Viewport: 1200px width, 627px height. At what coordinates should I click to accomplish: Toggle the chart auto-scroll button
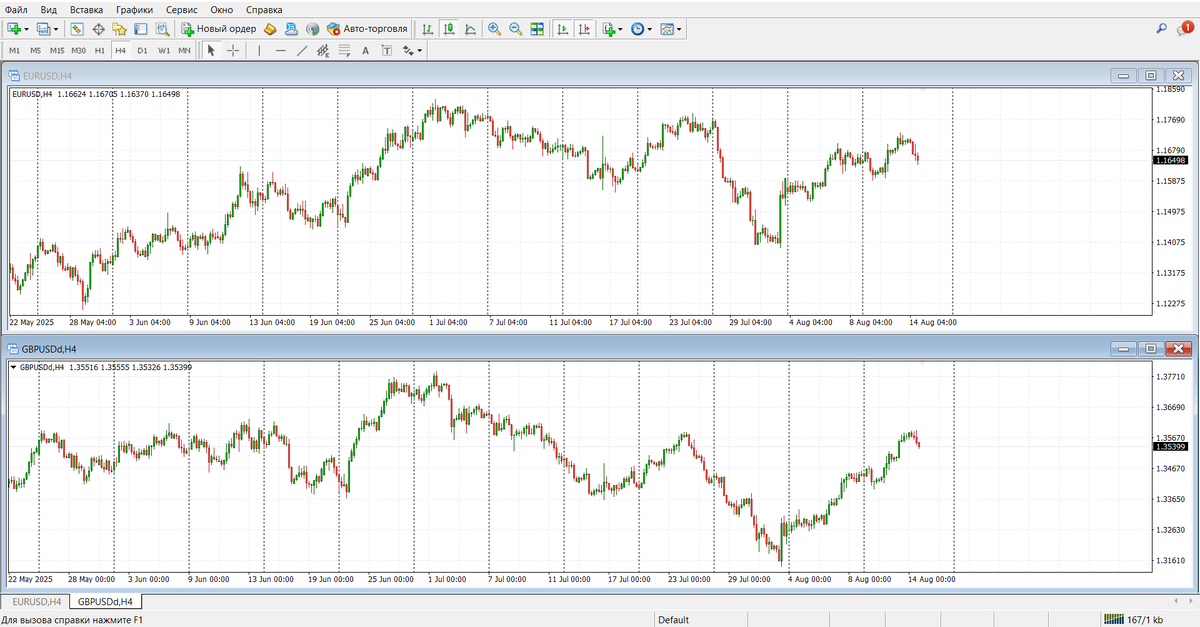coord(563,29)
